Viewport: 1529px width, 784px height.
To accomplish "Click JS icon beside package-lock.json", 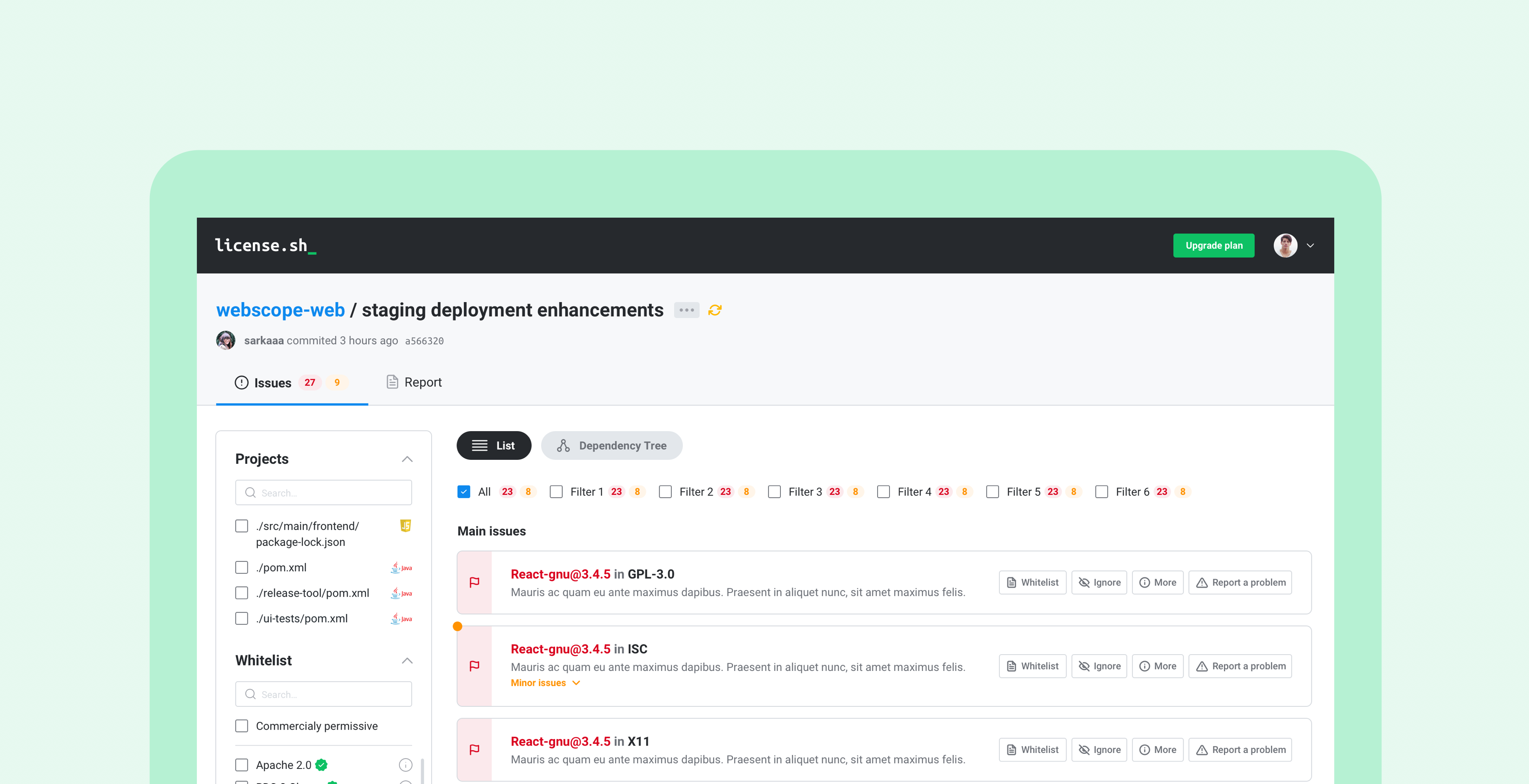I will tap(406, 526).
